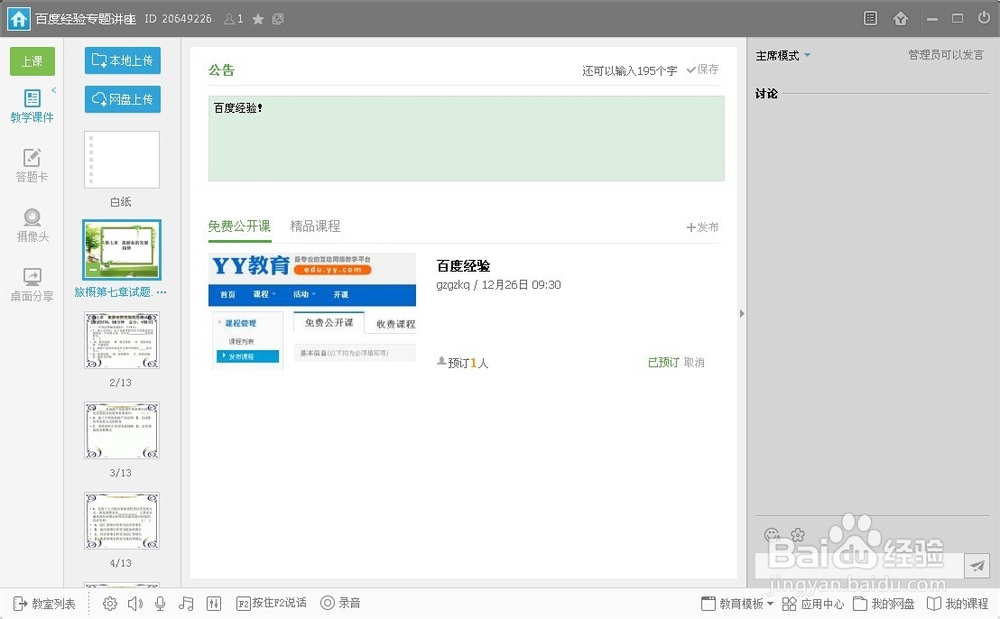Select slide thumbnail 4/13

122,521
